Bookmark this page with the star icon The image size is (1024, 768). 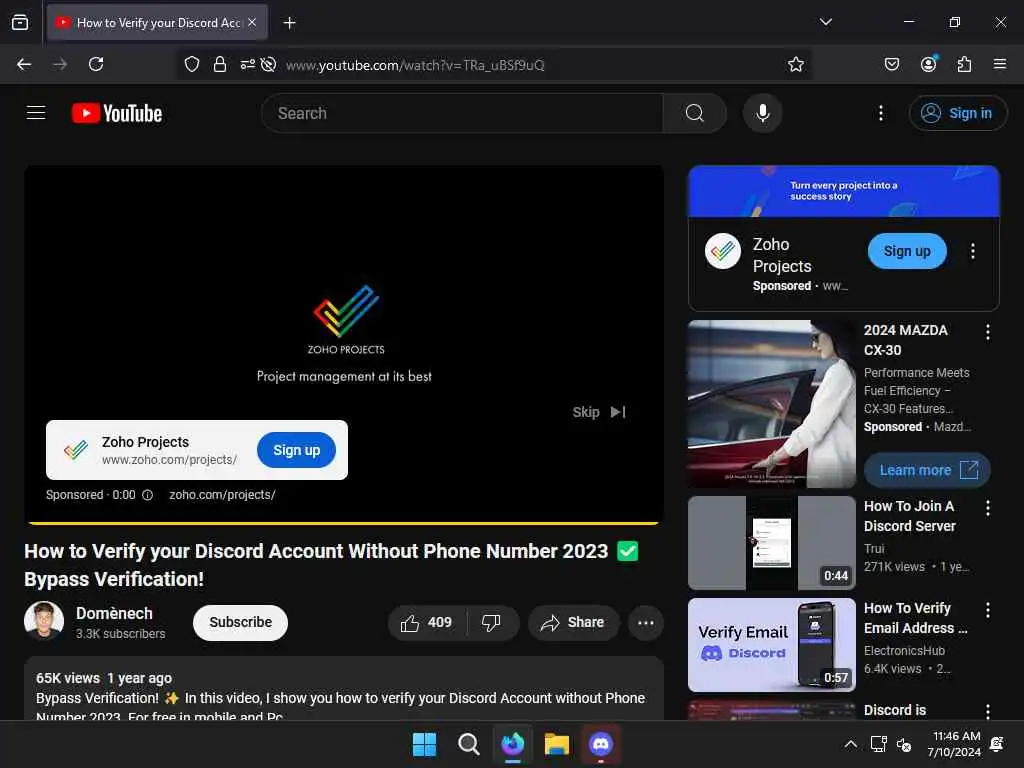795,64
